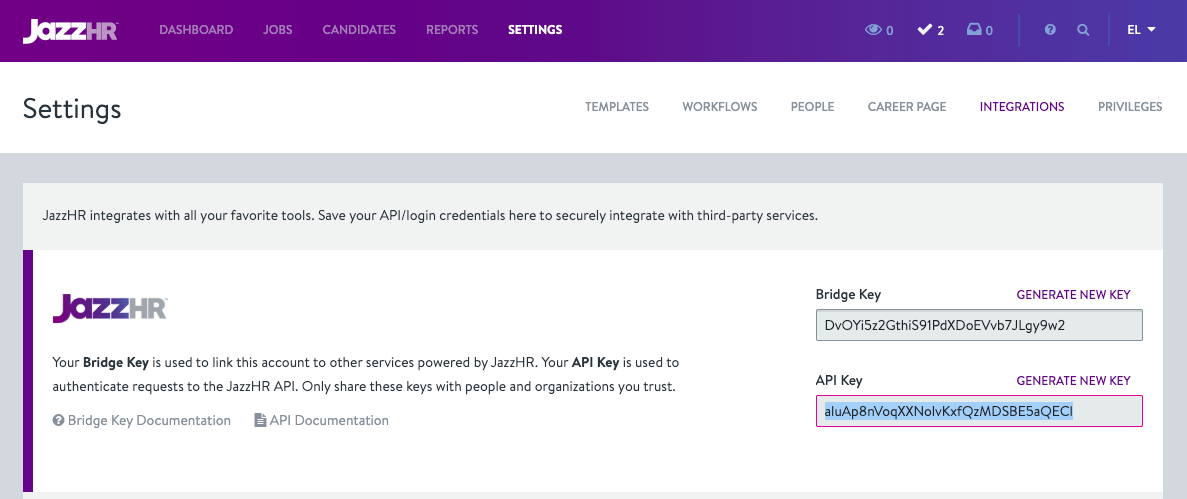This screenshot has width=1187, height=499.
Task: Click the JazzHR logo in top navigation
Action: pyautogui.click(x=70, y=30)
